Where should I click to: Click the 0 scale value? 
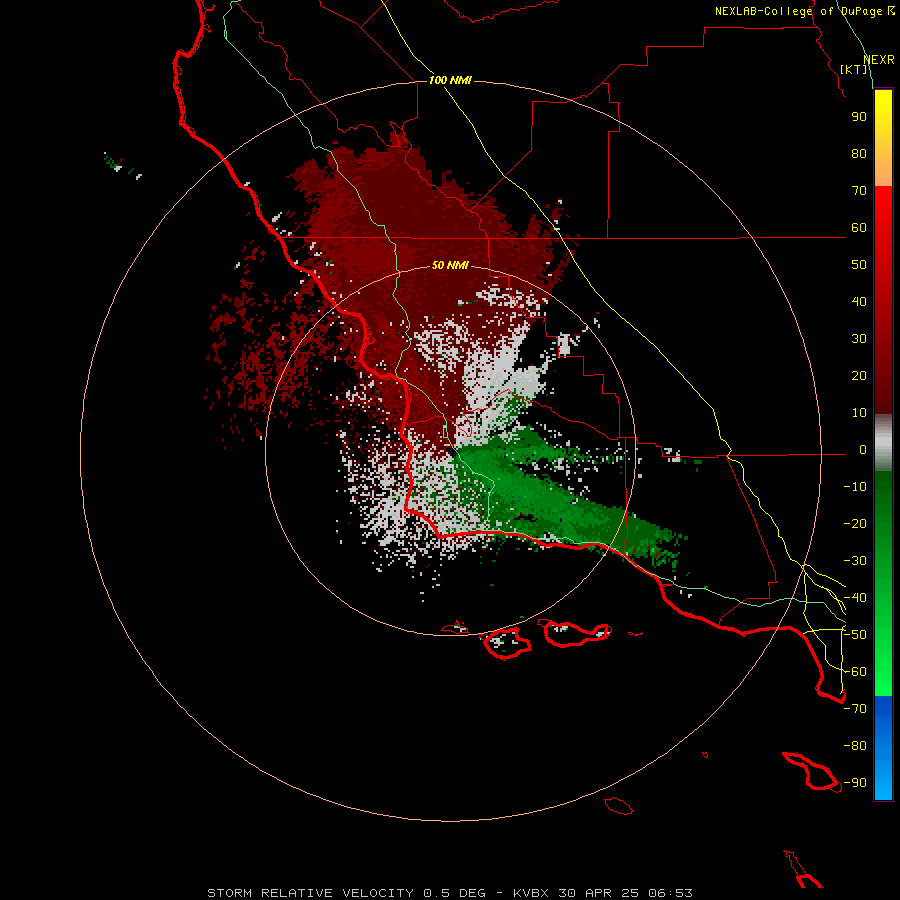(x=863, y=450)
